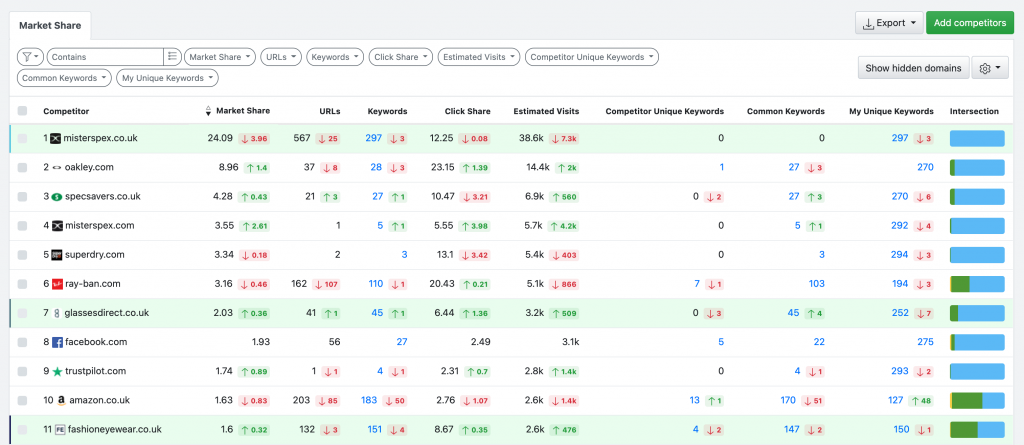Check the misterspex.co.uk row checkbox
The height and width of the screenshot is (445, 1024).
pyautogui.click(x=23, y=139)
